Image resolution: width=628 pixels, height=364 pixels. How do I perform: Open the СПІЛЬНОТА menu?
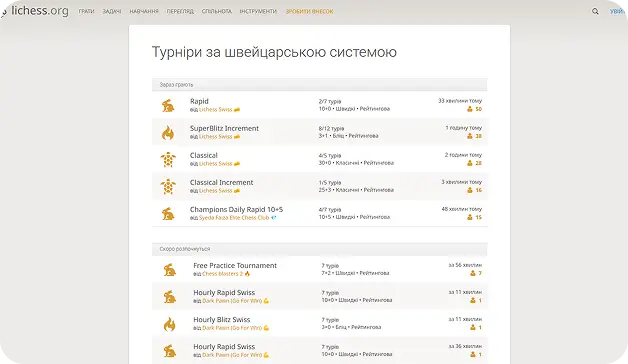pos(217,12)
